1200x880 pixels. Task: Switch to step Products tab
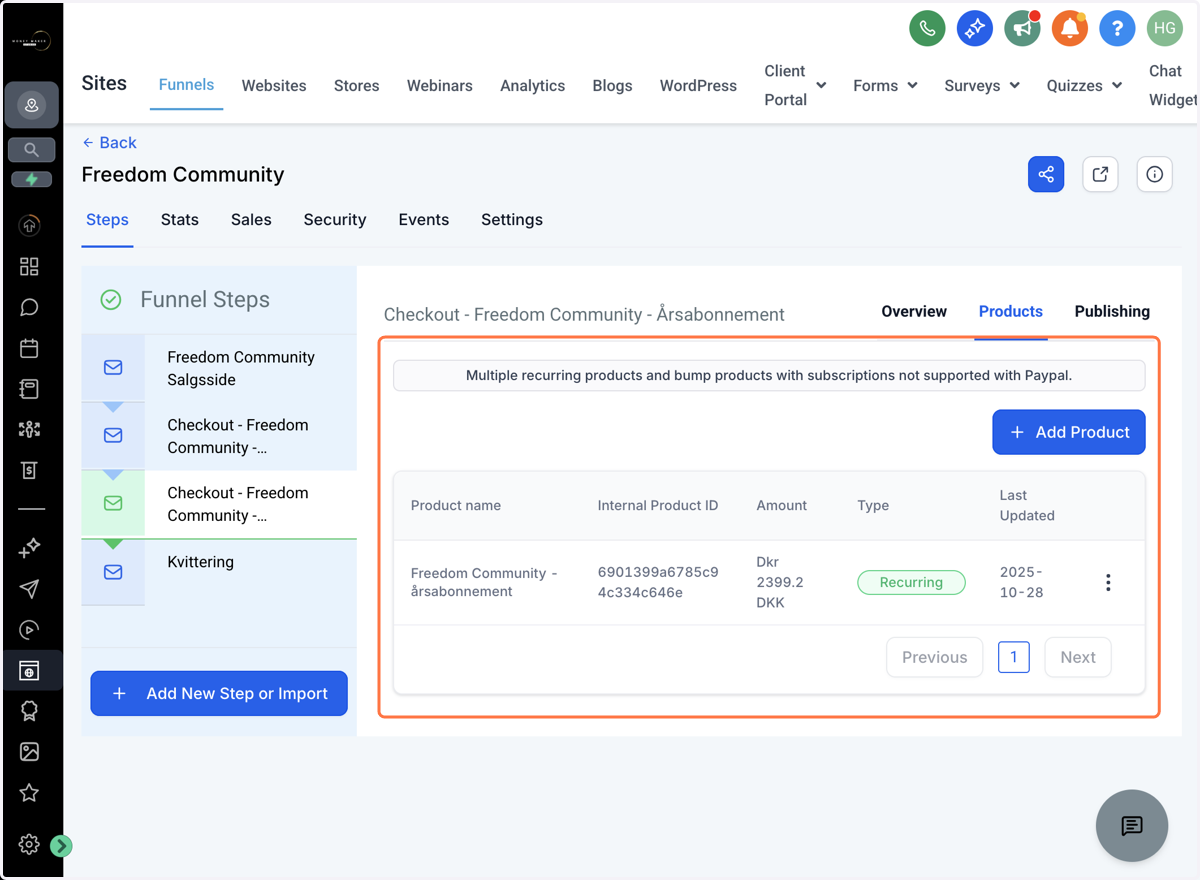click(x=1011, y=312)
